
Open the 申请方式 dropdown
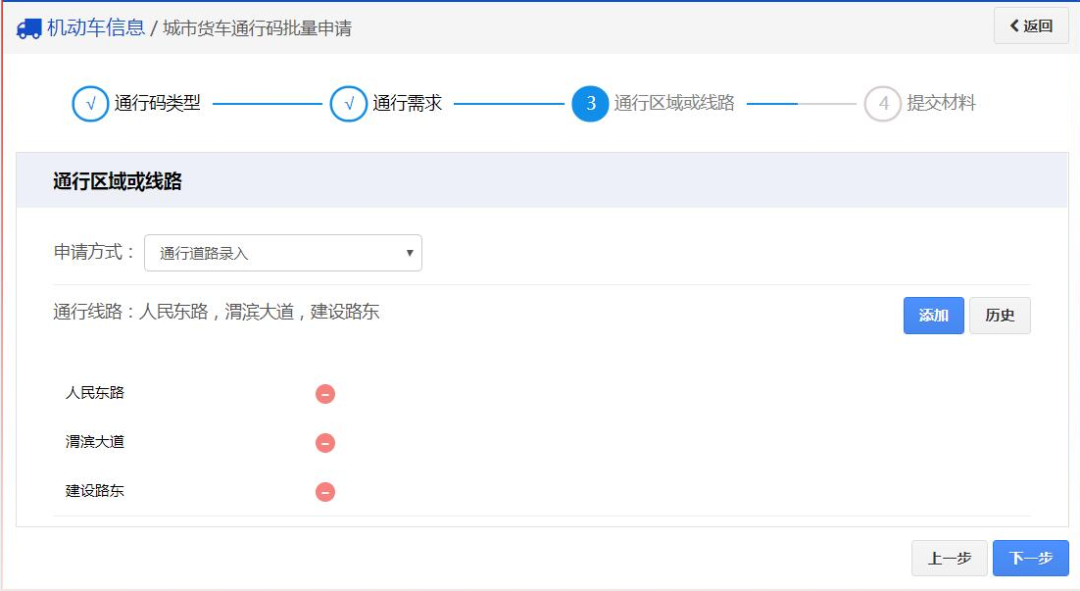[283, 253]
